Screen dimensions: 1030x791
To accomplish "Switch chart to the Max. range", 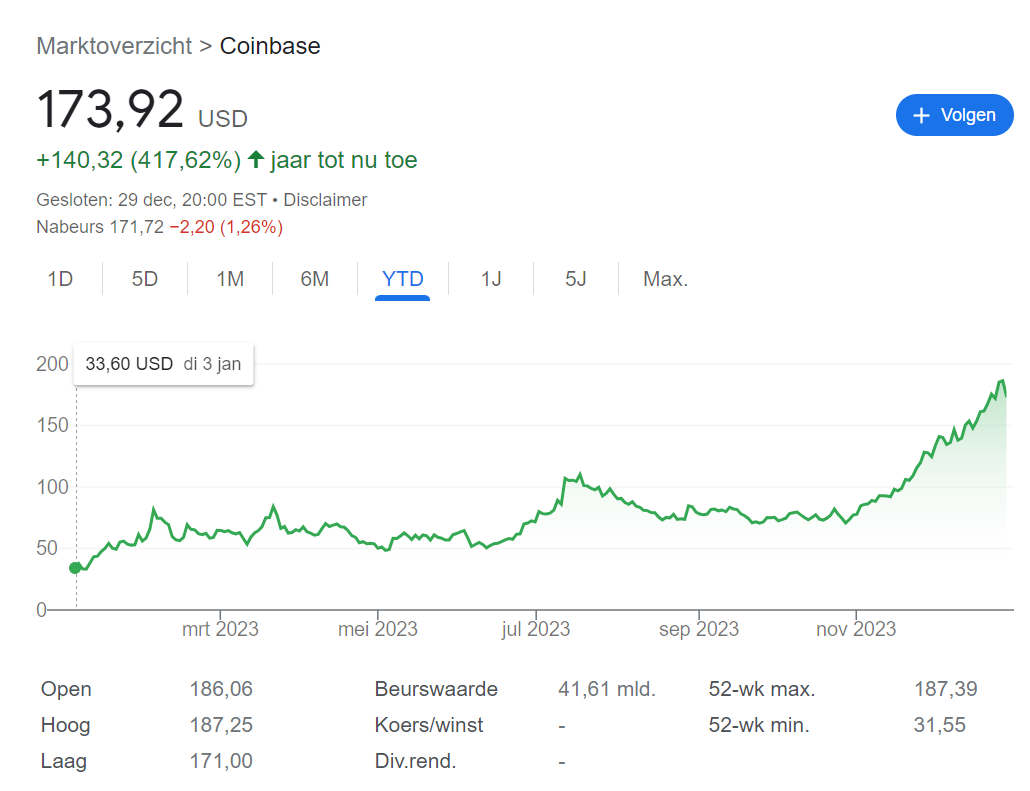I will pos(665,279).
